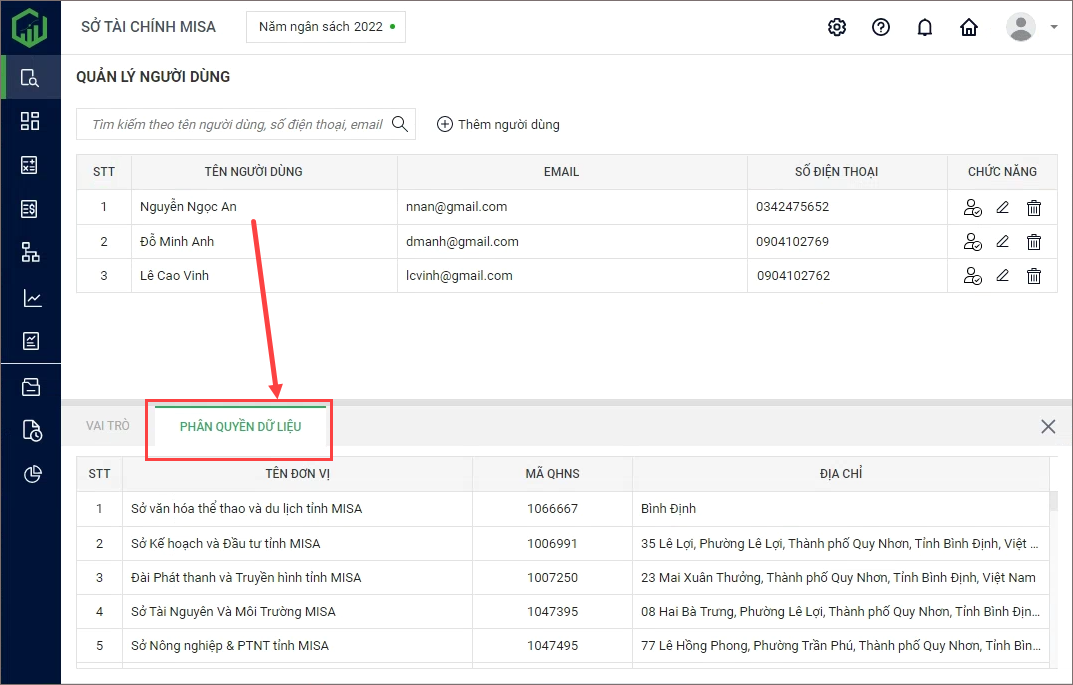Open the notifications bell
The height and width of the screenshot is (685, 1073).
pyautogui.click(x=925, y=27)
